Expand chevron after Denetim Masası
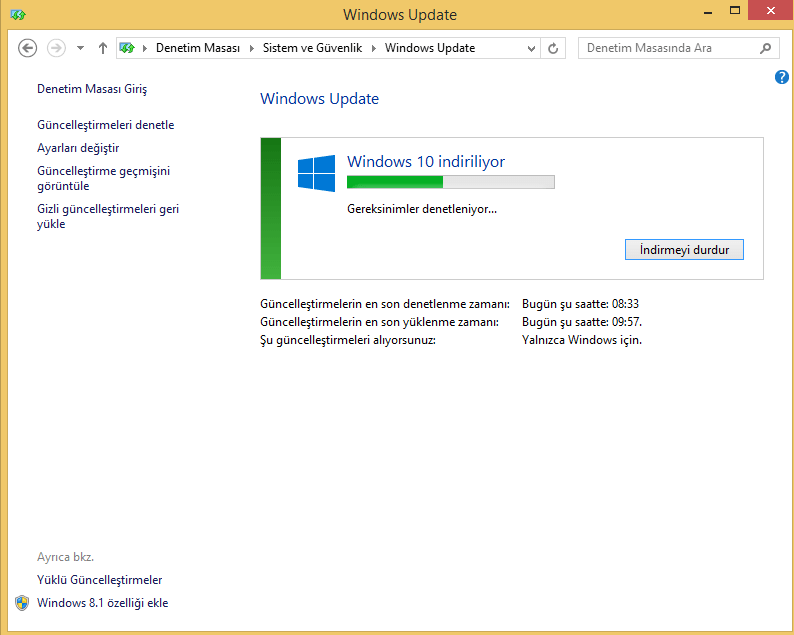 pos(252,48)
